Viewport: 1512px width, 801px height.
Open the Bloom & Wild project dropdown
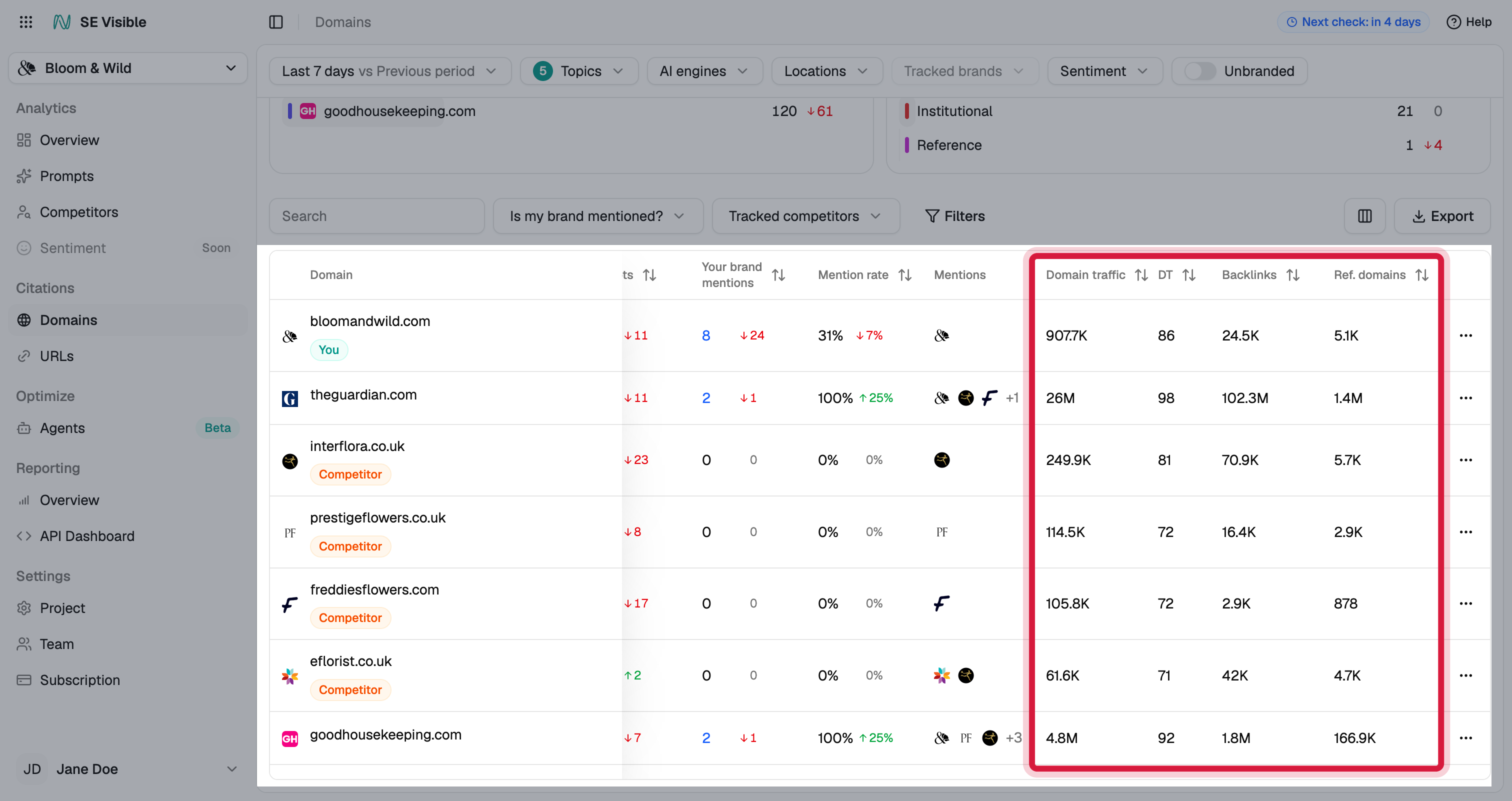(128, 68)
